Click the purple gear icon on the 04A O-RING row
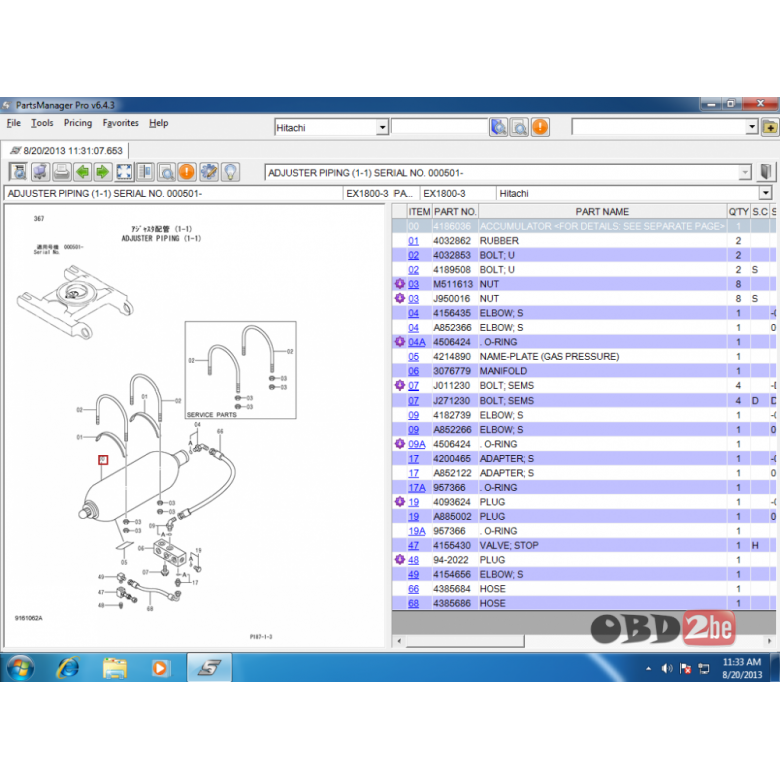Viewport: 780px width, 780px height. coord(399,341)
